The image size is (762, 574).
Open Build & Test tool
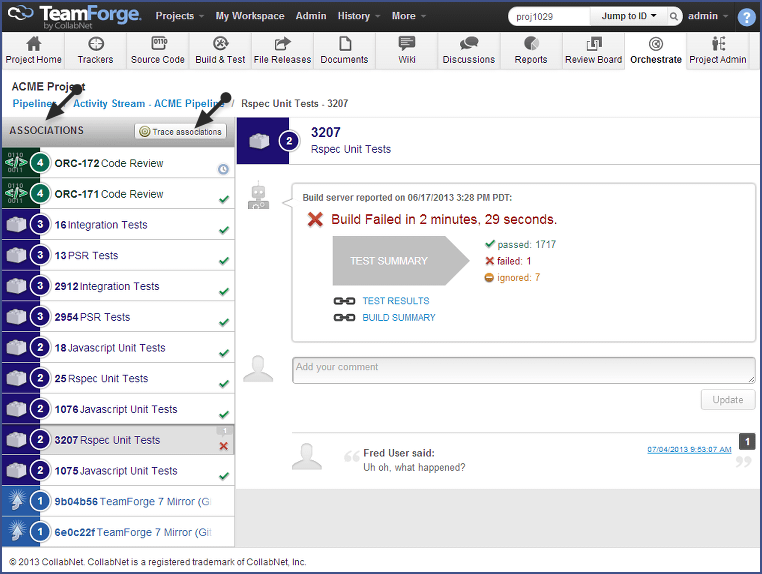pos(220,51)
